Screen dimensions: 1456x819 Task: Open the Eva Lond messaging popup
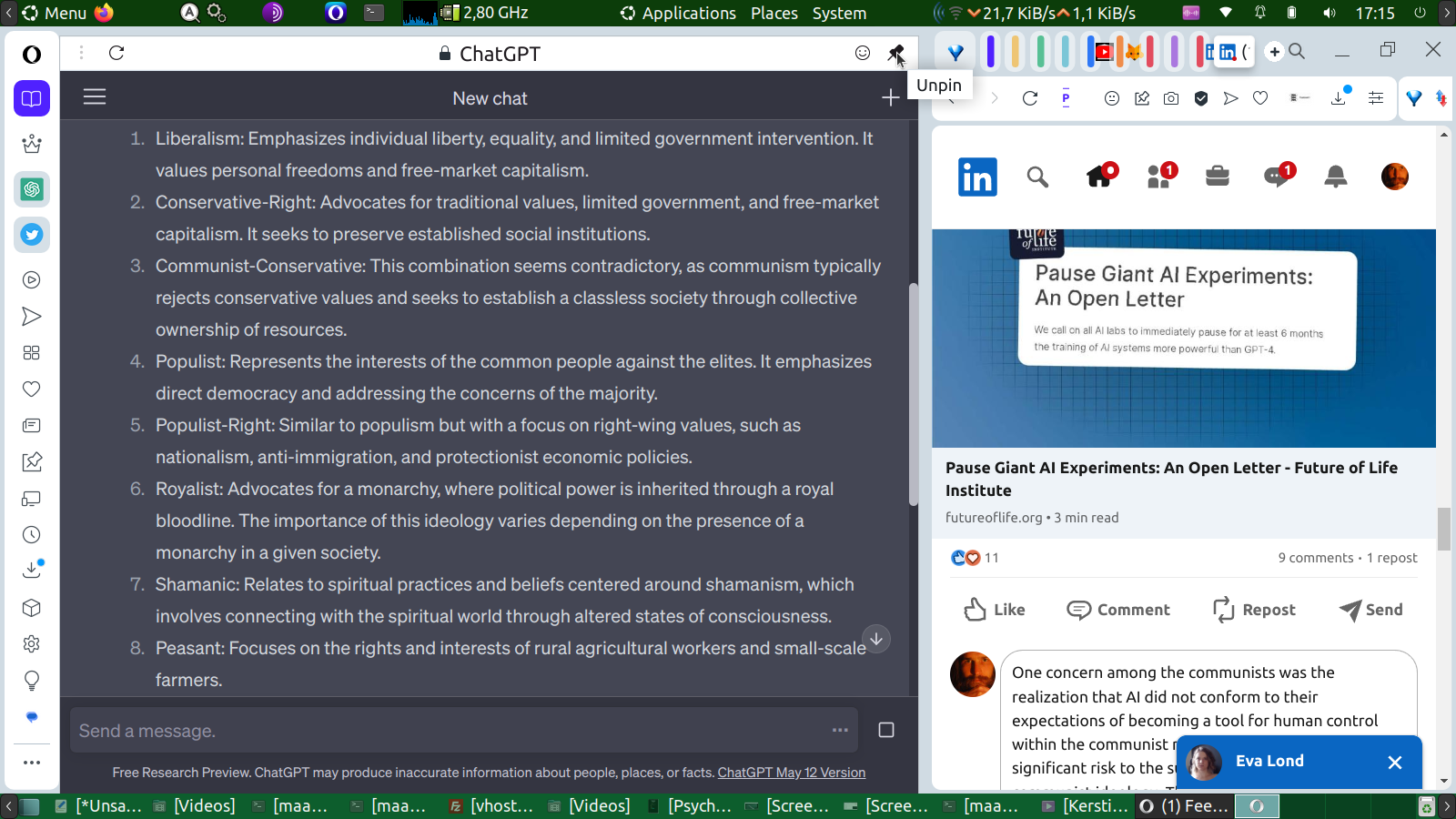point(1269,761)
